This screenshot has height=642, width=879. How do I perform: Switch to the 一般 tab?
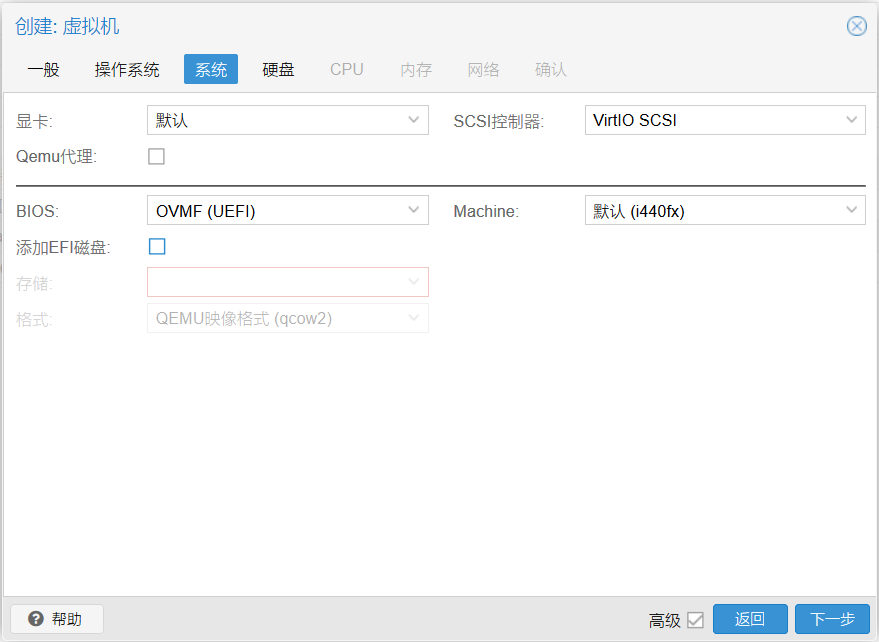43,70
